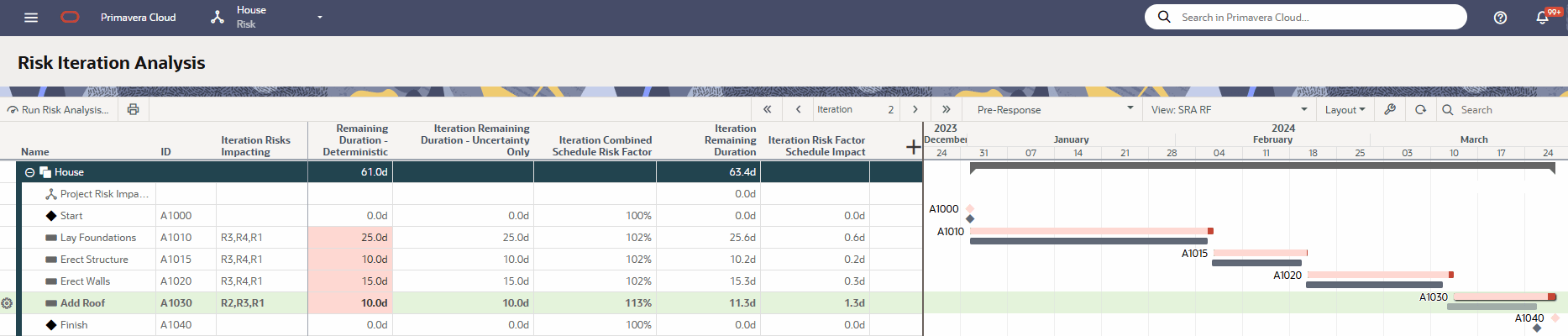Screen dimensions: 1568x336
Task: Click the Search in Primavera Cloud field
Action: (x=1306, y=17)
